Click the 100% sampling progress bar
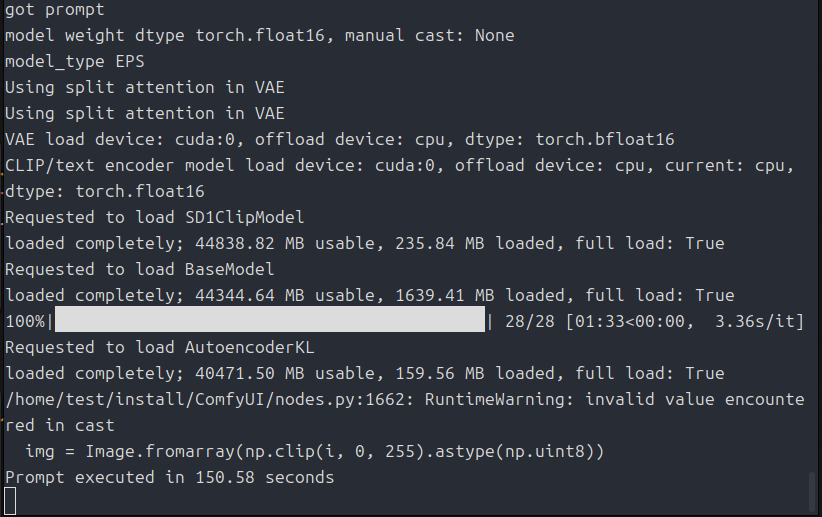822x517 pixels. tap(270, 321)
